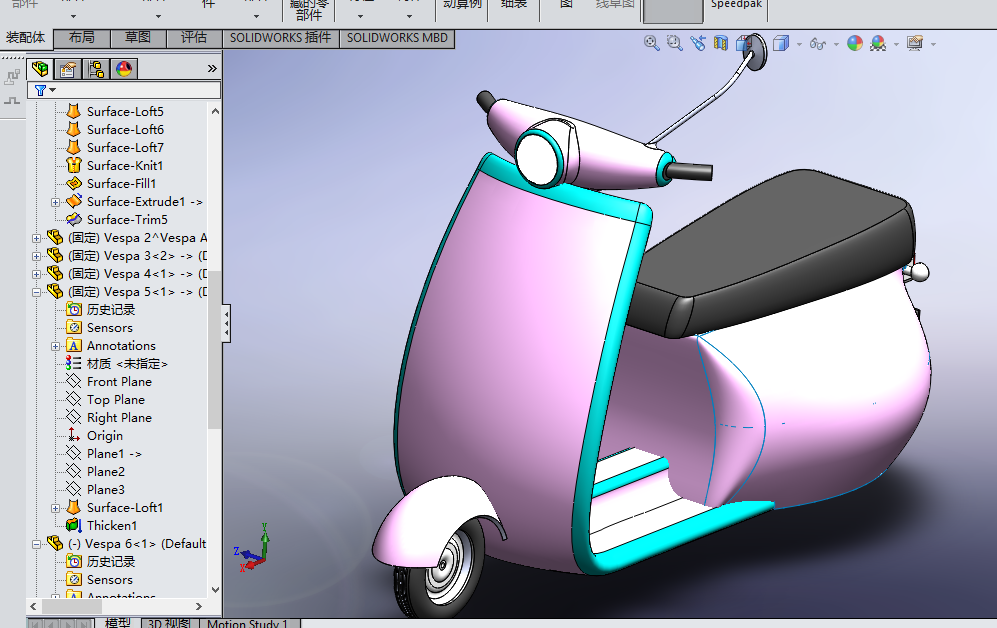Open the Display Style dropdown arrow
997x628 pixels.
(x=799, y=44)
